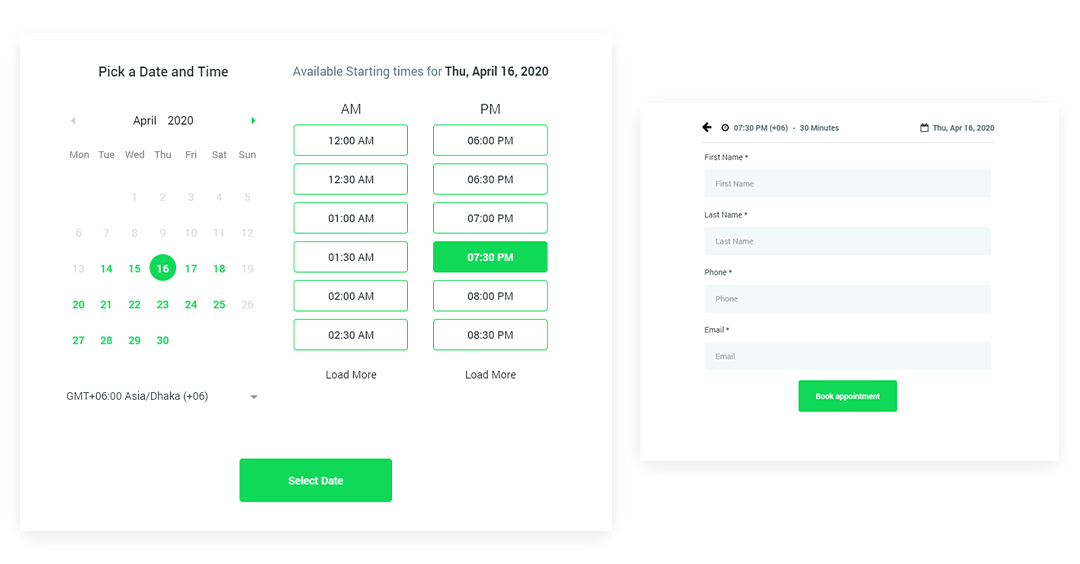Screen dimensions: 1080x564
Task: Focus the Phone input field
Action: coord(847,299)
